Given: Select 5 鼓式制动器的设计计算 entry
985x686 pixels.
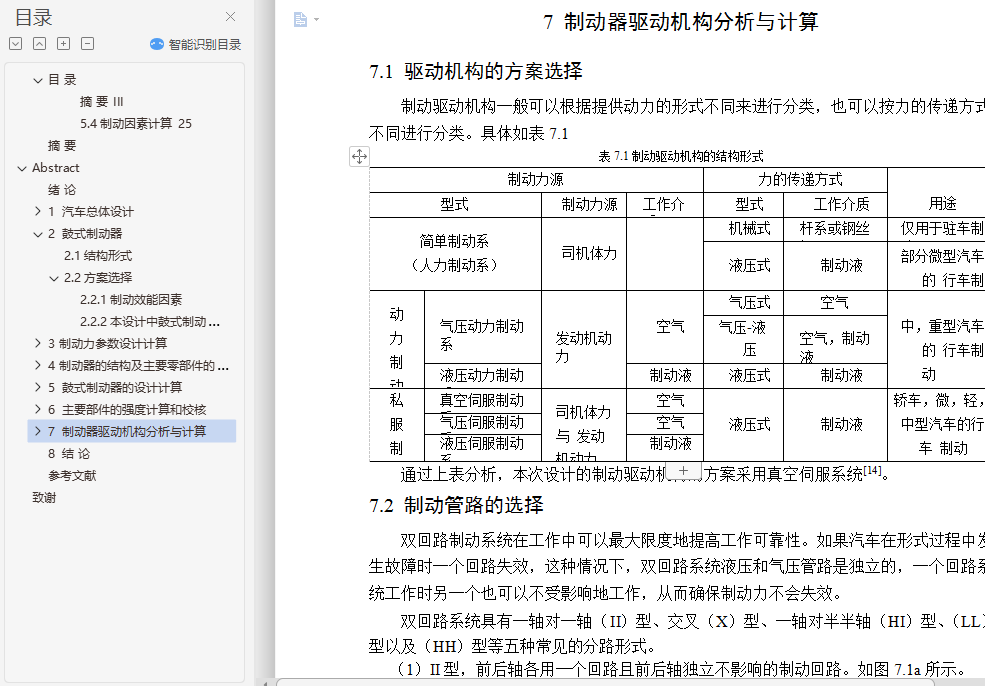Looking at the screenshot, I should (x=115, y=388).
